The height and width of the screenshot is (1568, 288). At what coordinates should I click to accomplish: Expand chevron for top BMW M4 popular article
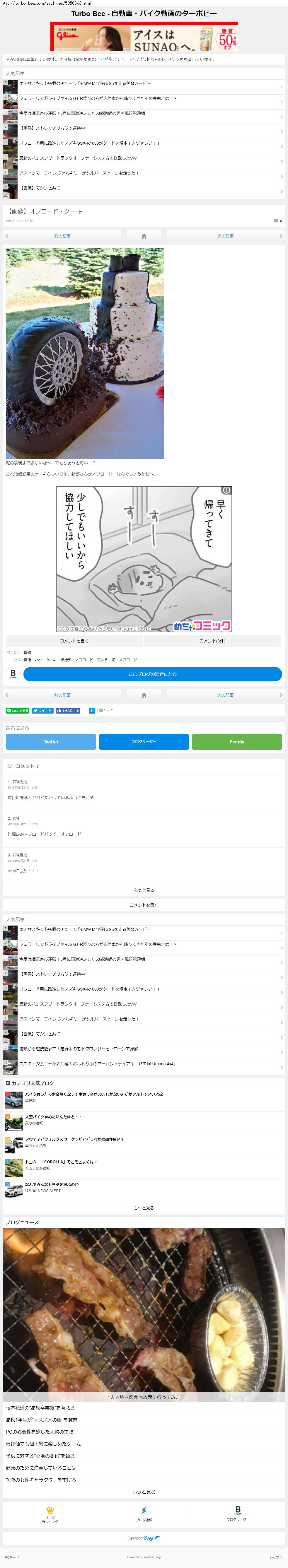tap(281, 87)
